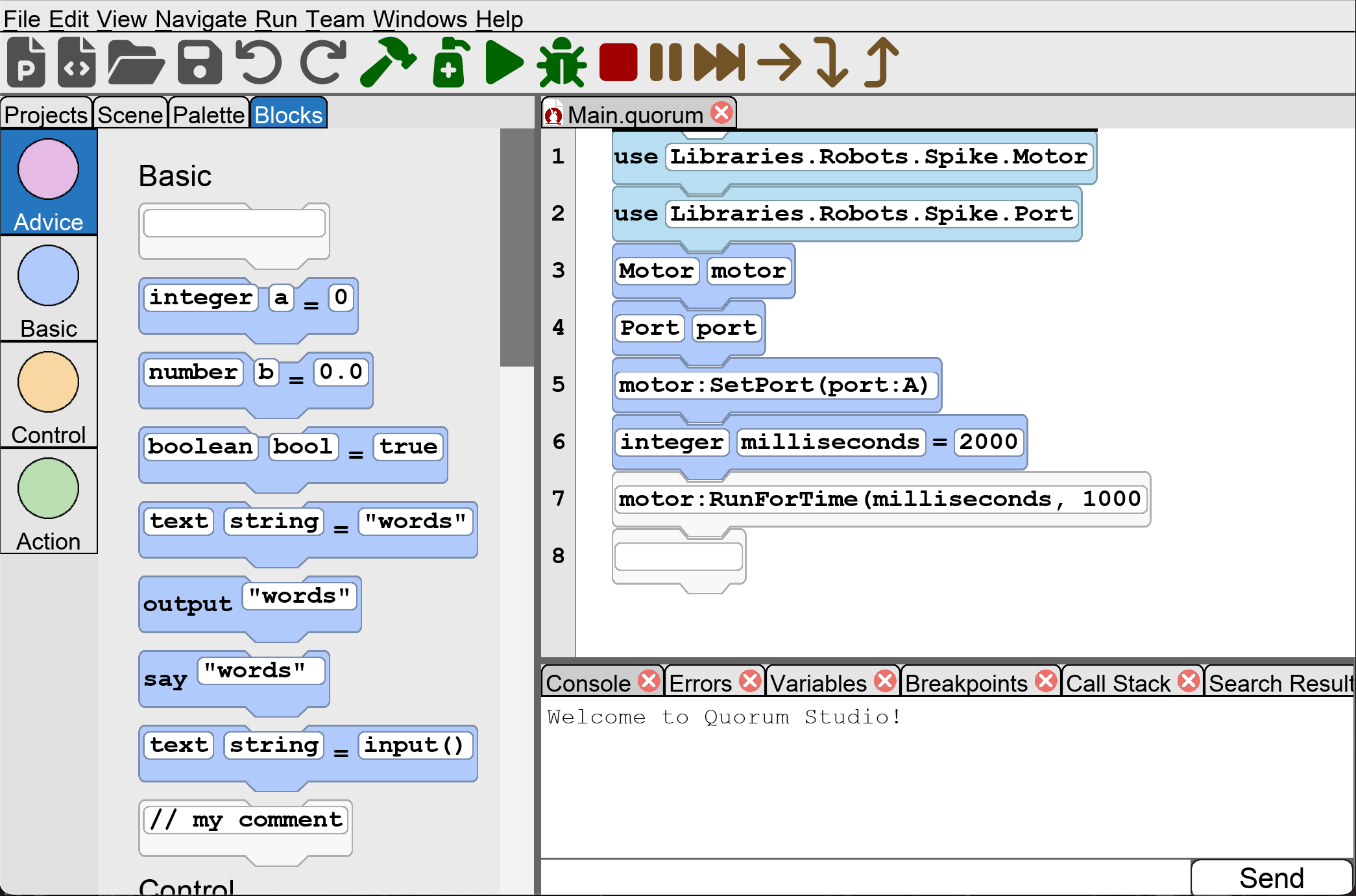1356x896 pixels.
Task: Click the Step Over right arrow icon
Action: [779, 62]
